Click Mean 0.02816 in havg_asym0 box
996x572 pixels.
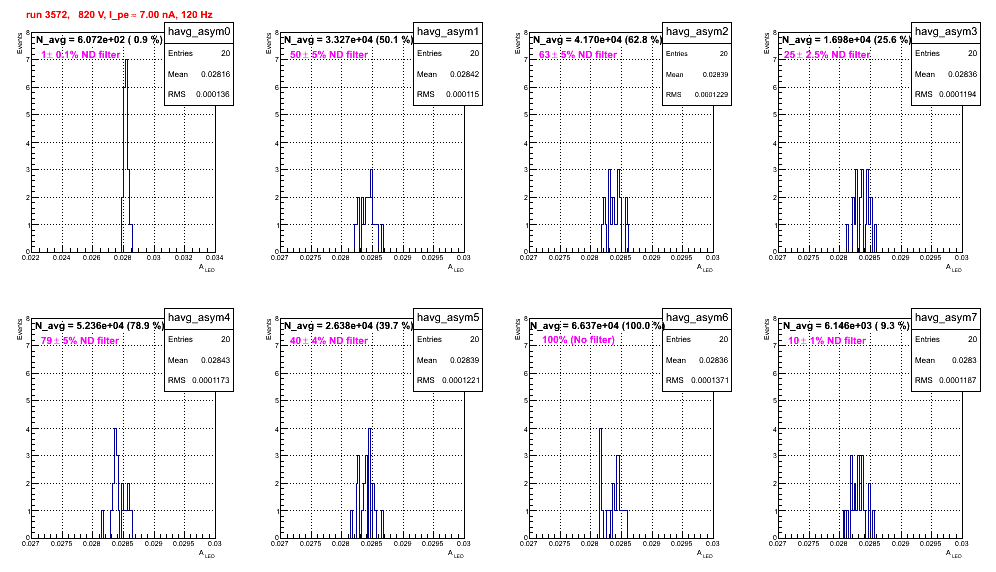coord(199,74)
